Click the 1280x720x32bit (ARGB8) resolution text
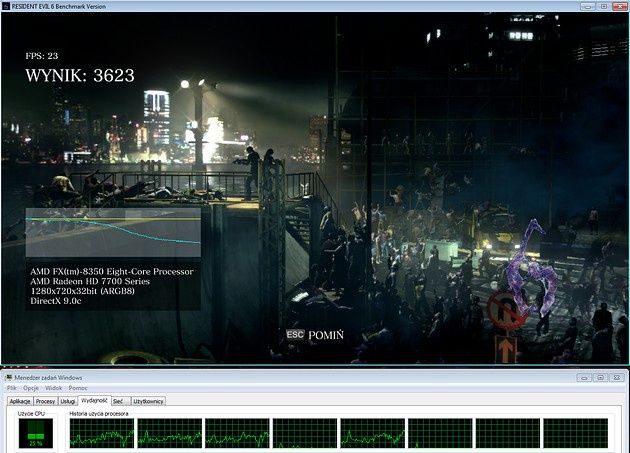 (x=82, y=291)
